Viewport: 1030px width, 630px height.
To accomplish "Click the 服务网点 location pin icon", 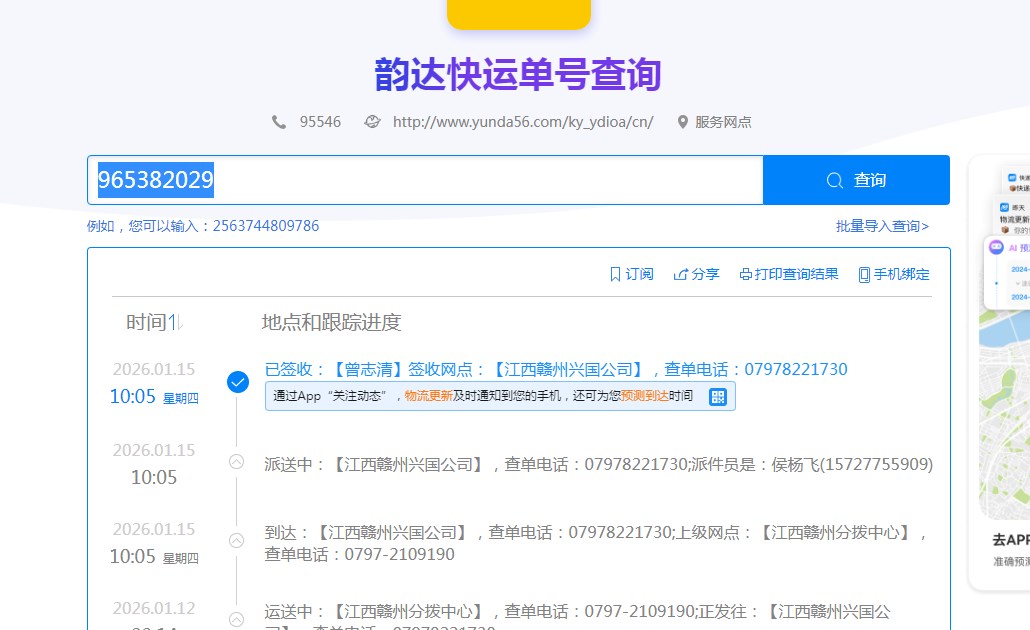I will (683, 122).
